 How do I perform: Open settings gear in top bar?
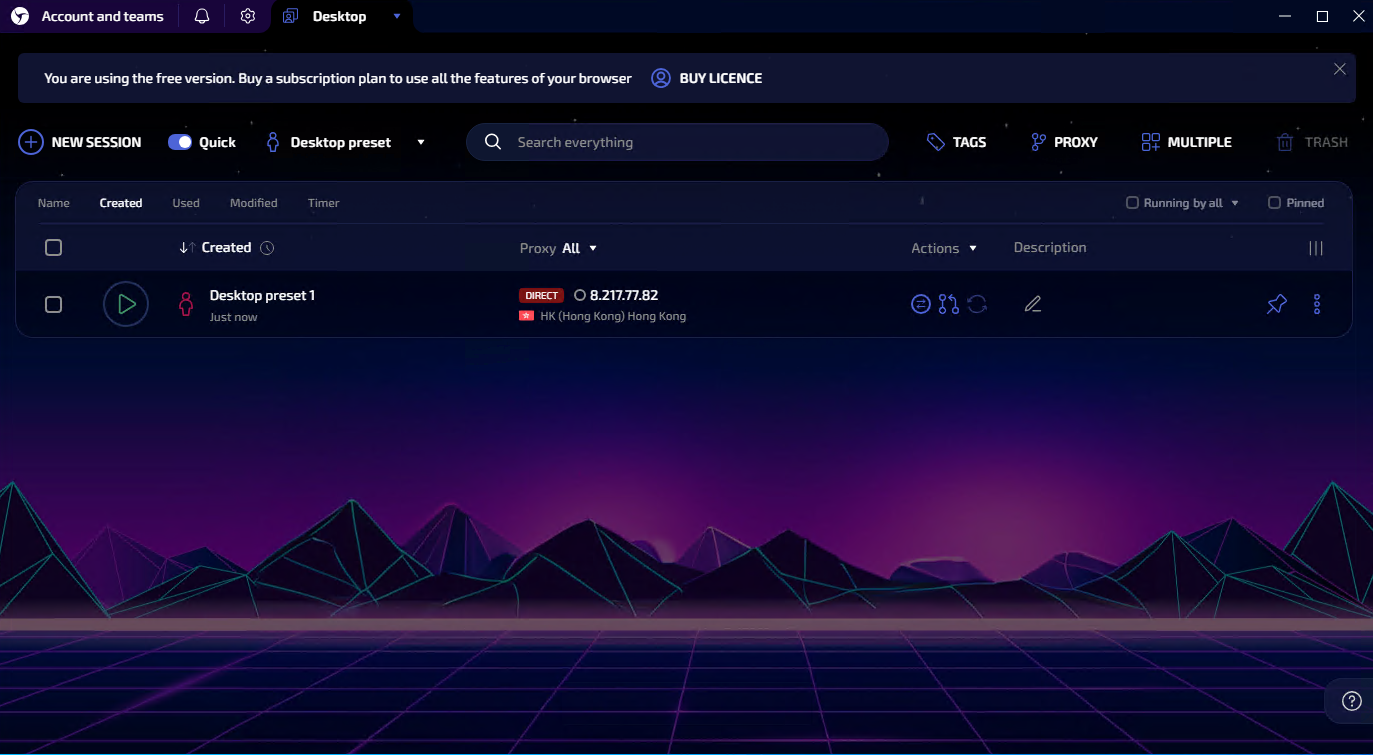coord(248,16)
